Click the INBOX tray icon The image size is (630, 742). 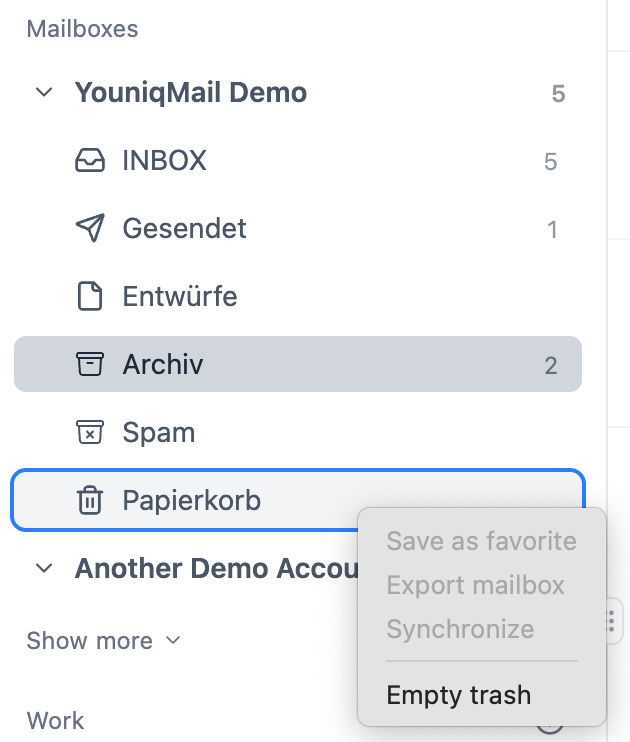tap(90, 161)
